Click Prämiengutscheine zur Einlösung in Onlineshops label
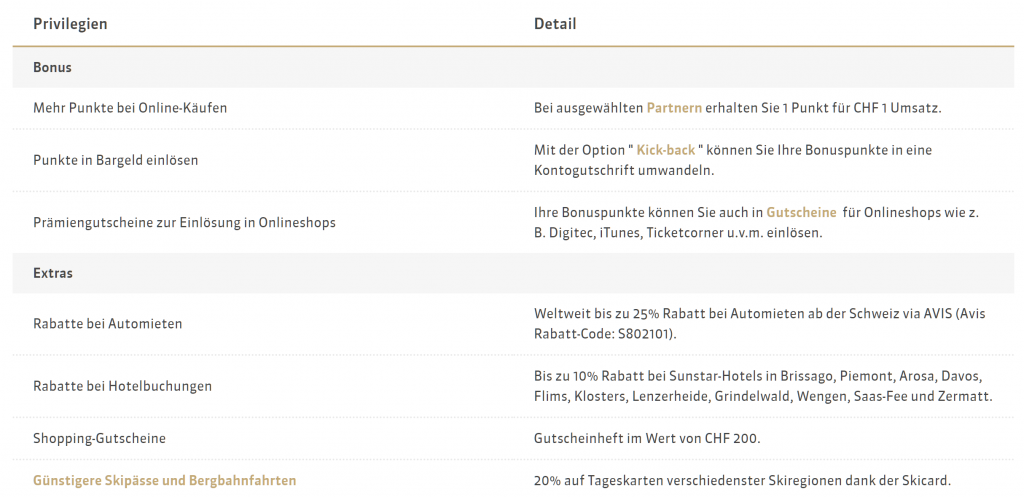This screenshot has height=497, width=1024. pyautogui.click(x=184, y=222)
